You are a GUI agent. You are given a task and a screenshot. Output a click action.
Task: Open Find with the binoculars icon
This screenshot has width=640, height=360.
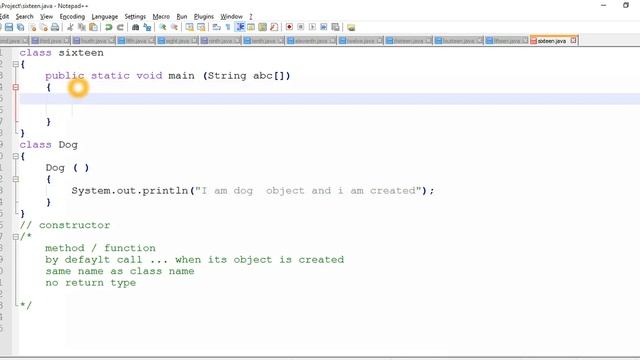(x=136, y=27)
